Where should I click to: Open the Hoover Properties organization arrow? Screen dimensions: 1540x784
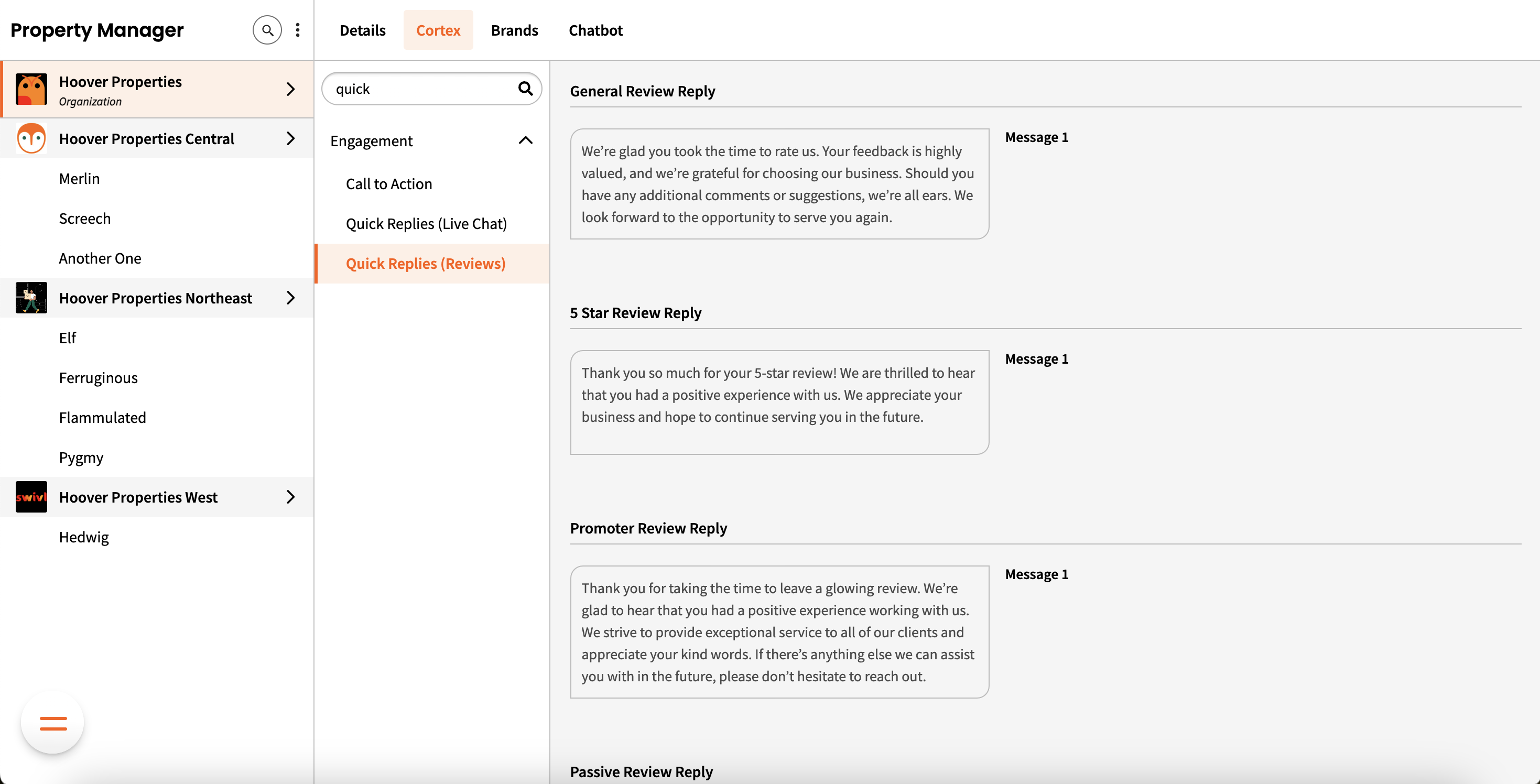click(290, 89)
